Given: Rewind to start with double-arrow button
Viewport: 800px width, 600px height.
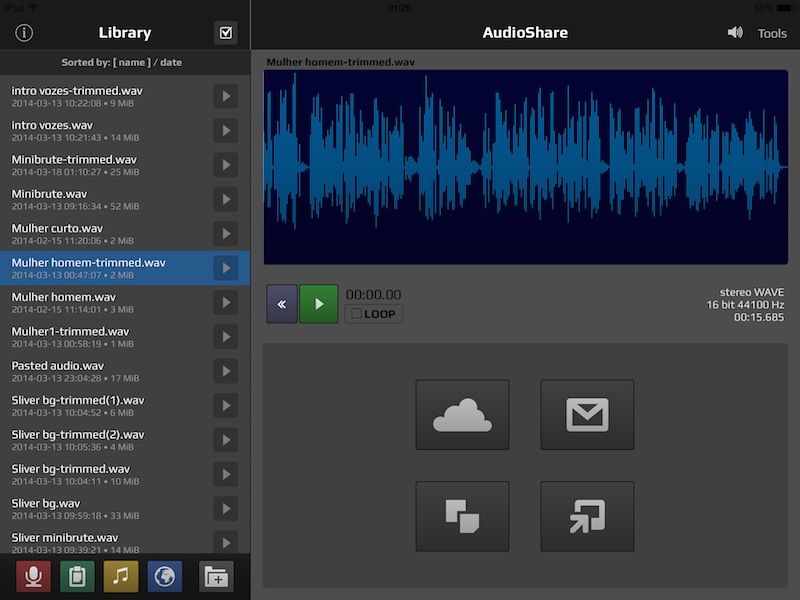Looking at the screenshot, I should pyautogui.click(x=282, y=304).
